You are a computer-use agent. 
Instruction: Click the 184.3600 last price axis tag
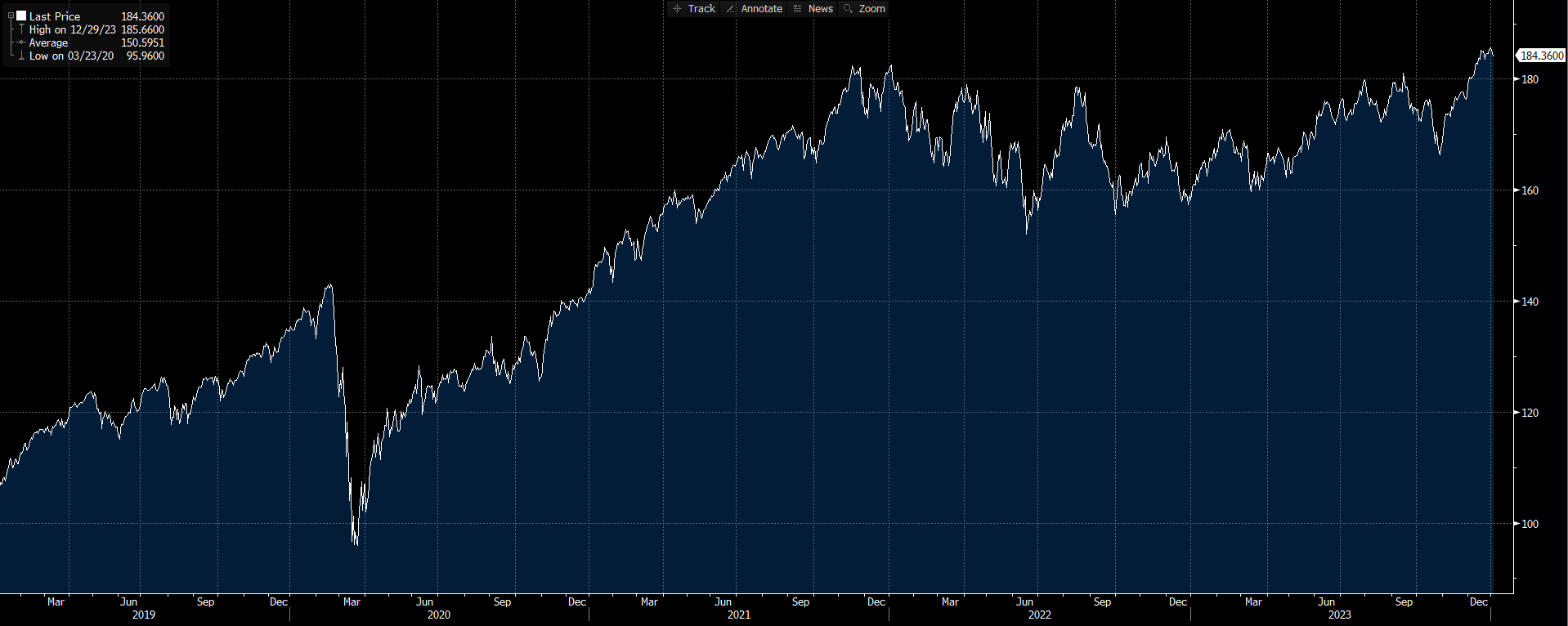click(x=1541, y=56)
